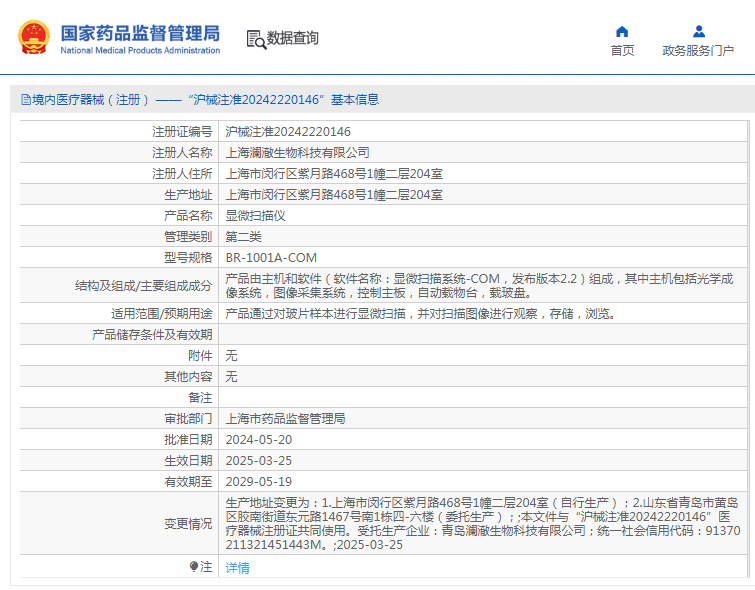Click the 生效日期 row label
The width and height of the screenshot is (755, 590).
[188, 460]
